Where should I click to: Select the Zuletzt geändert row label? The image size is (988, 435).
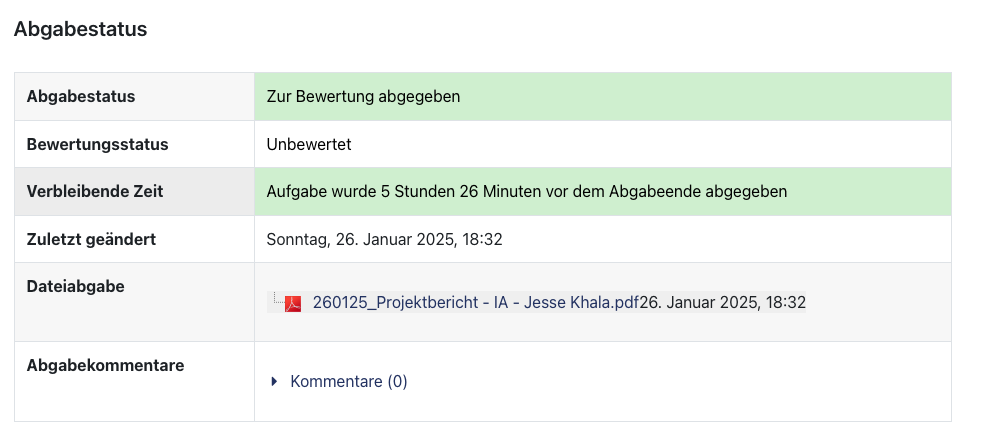coord(91,239)
